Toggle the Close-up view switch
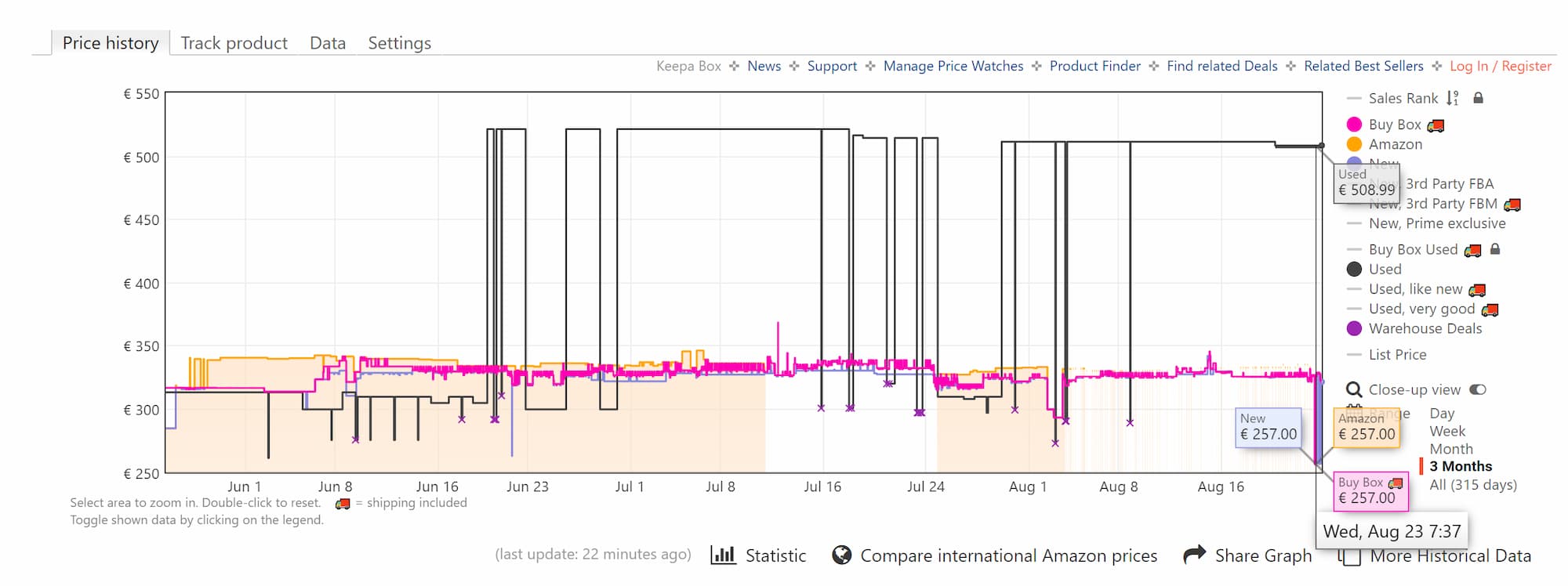Image resolution: width=1568 pixels, height=586 pixels. tap(1478, 389)
